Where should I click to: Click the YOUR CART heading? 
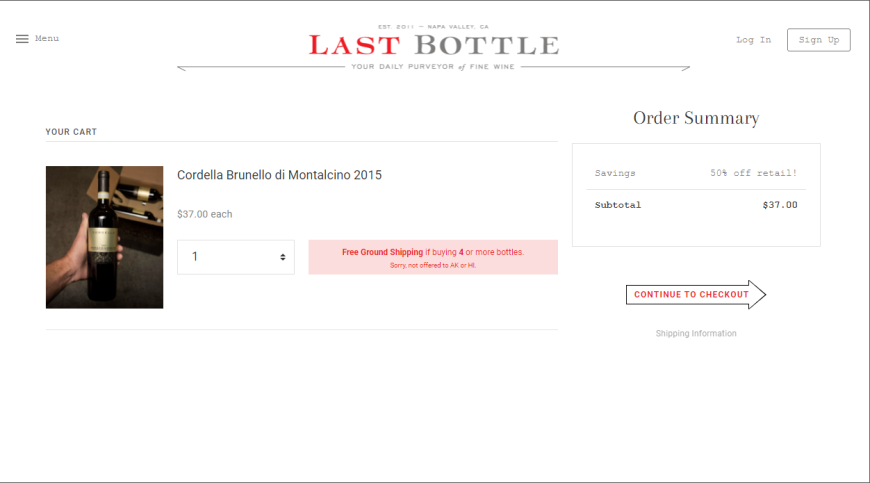[71, 132]
